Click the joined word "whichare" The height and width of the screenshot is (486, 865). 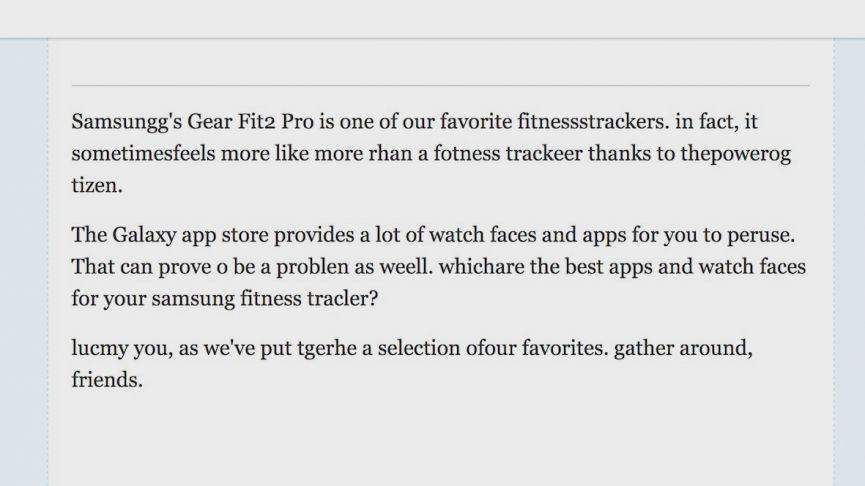tap(482, 267)
